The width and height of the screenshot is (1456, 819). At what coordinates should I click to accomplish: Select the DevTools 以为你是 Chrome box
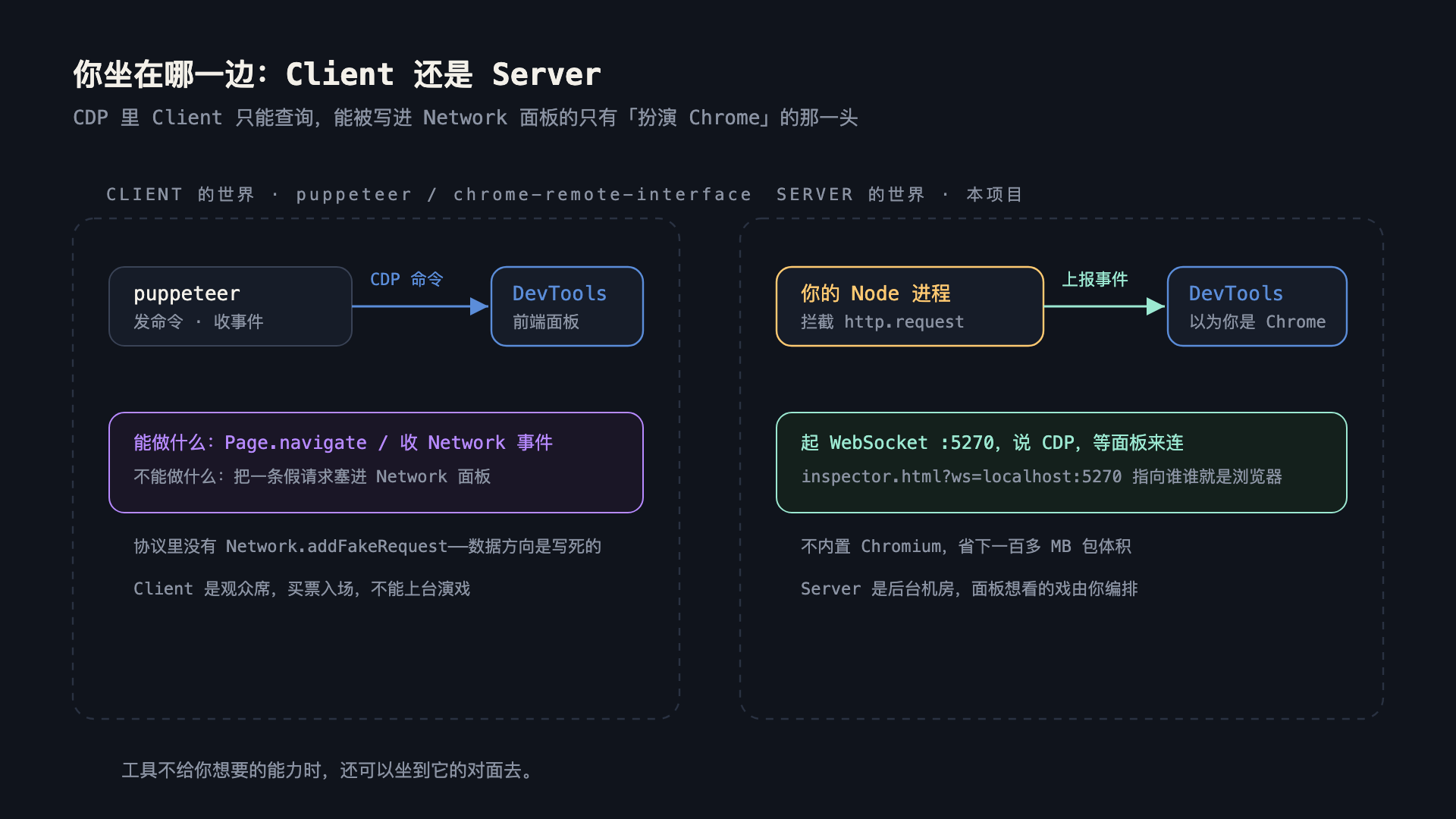(1257, 306)
